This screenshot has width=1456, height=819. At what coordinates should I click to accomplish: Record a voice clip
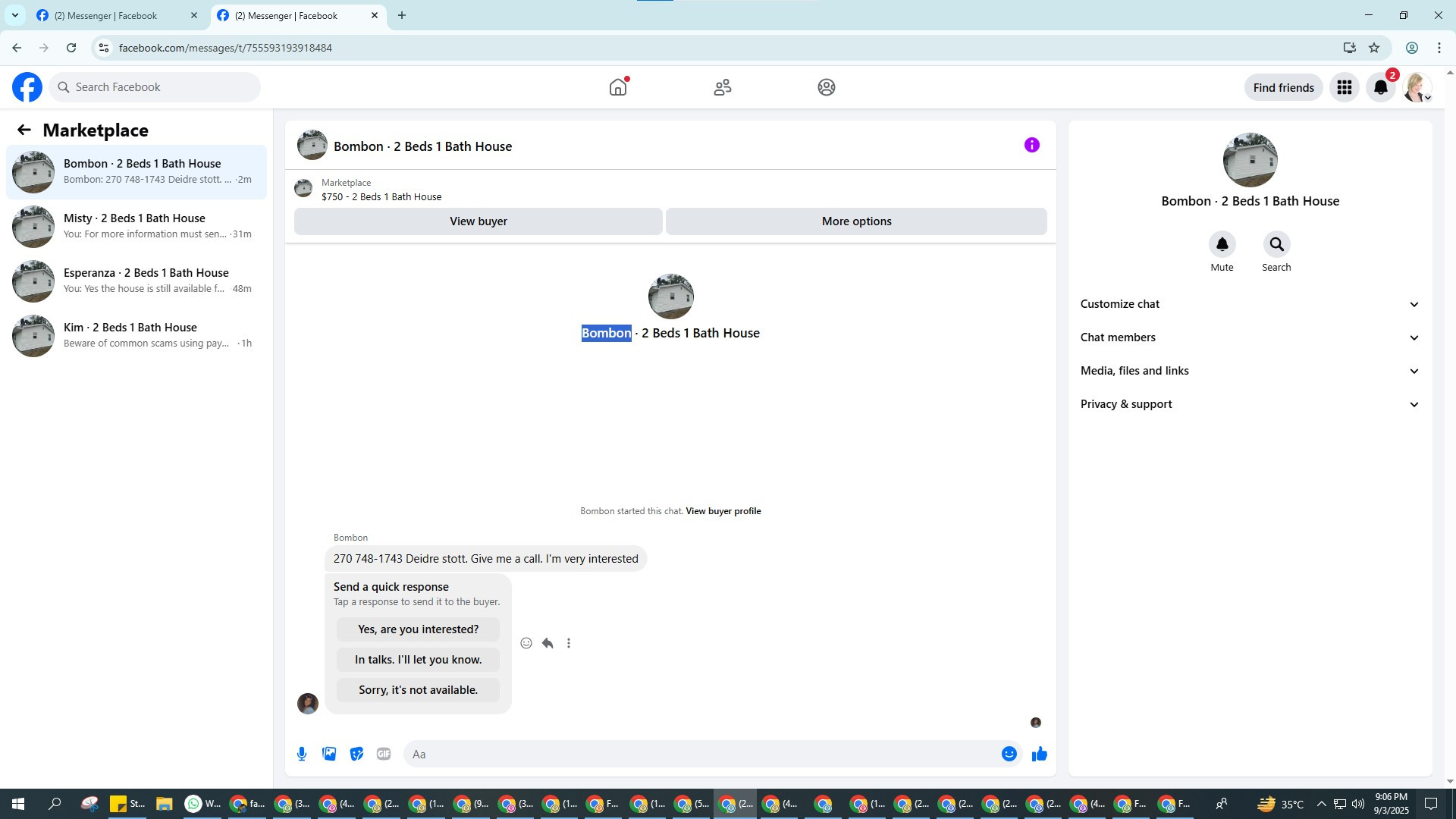[302, 754]
